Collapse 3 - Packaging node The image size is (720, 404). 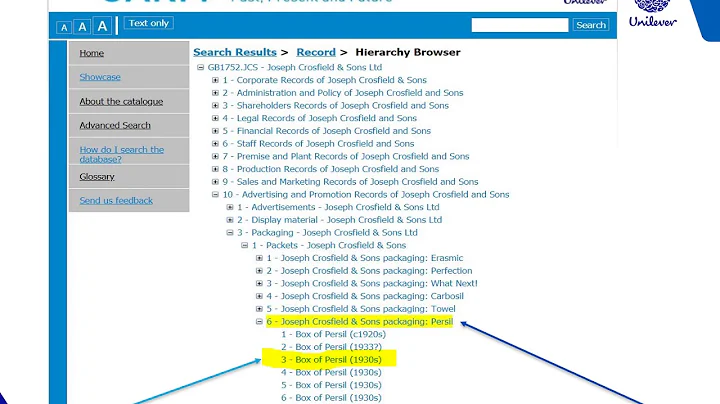[x=230, y=233]
